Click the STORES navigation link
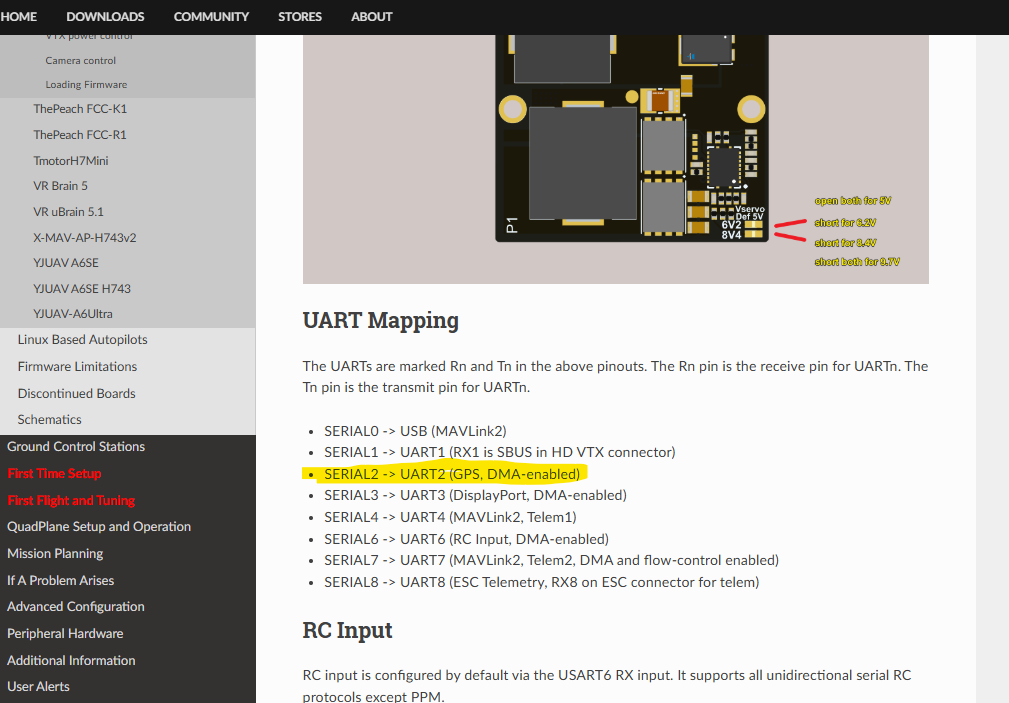 tap(300, 17)
